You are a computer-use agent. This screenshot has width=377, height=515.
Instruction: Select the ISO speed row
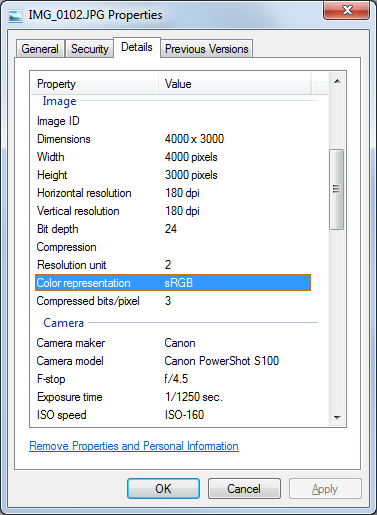click(x=173, y=415)
